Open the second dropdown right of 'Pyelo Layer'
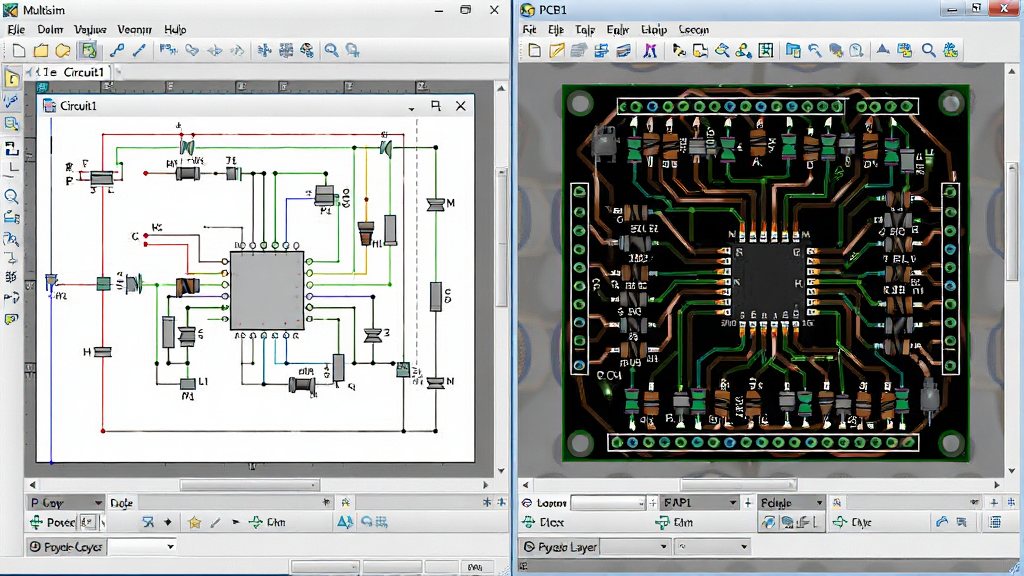 point(712,547)
